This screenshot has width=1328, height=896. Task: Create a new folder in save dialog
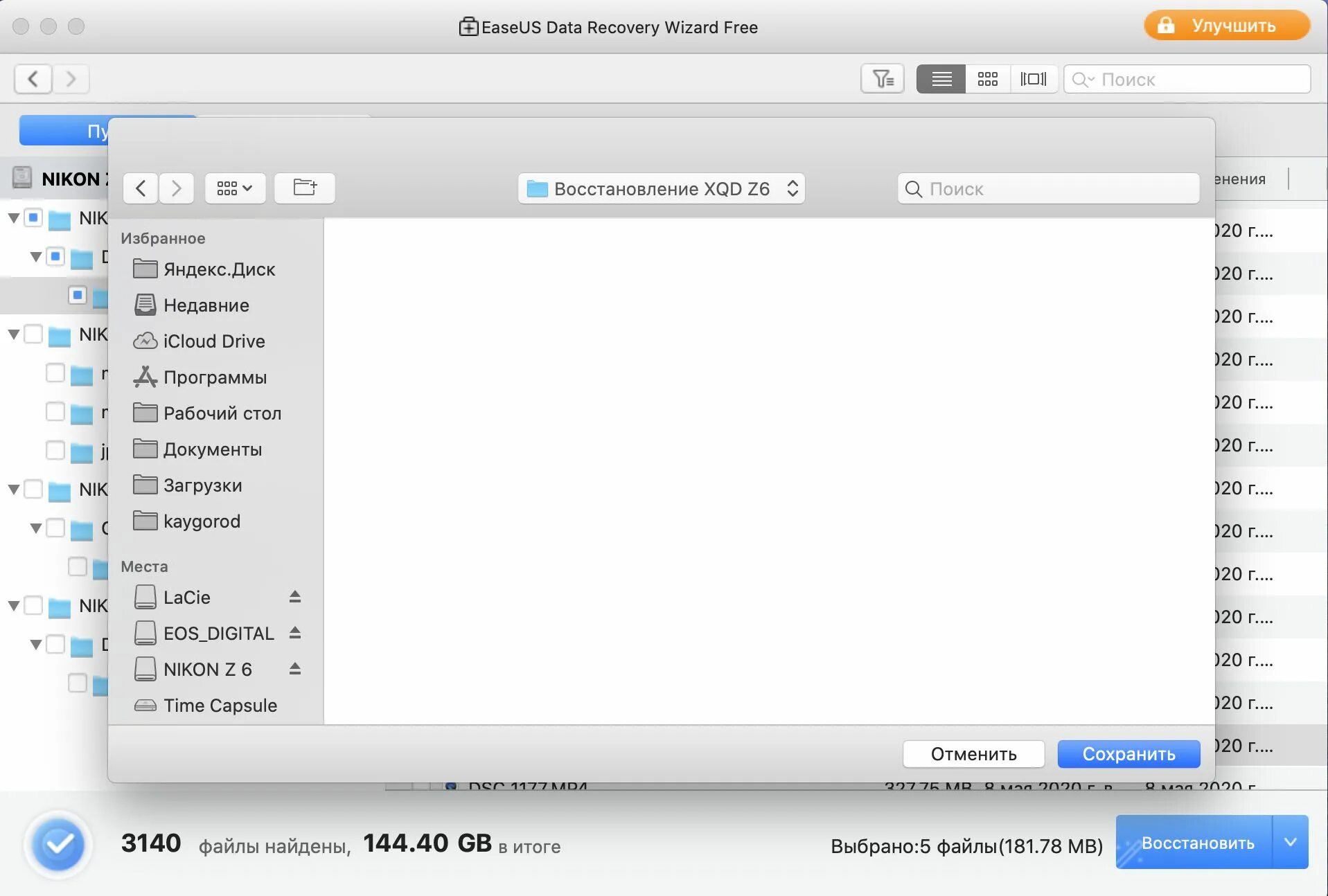tap(304, 188)
